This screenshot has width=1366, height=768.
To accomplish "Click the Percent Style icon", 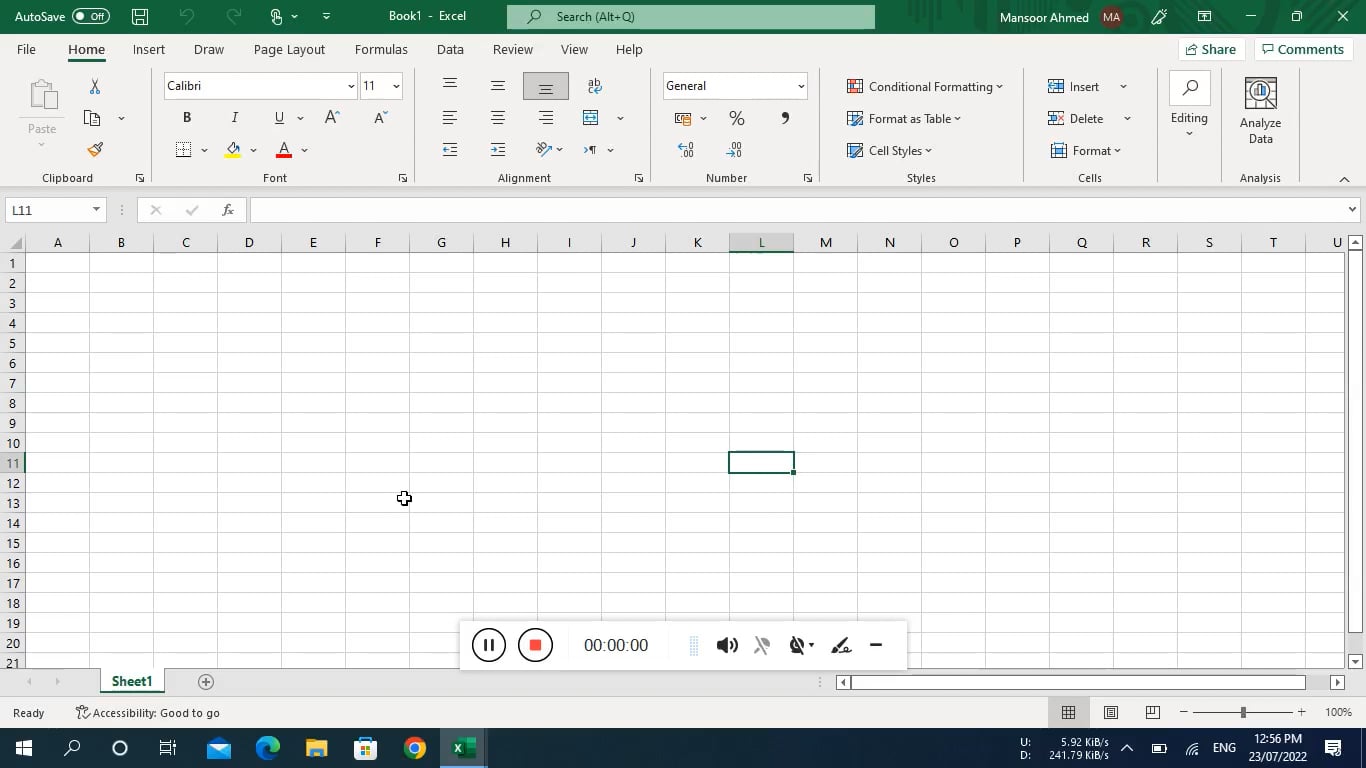I will tap(737, 118).
